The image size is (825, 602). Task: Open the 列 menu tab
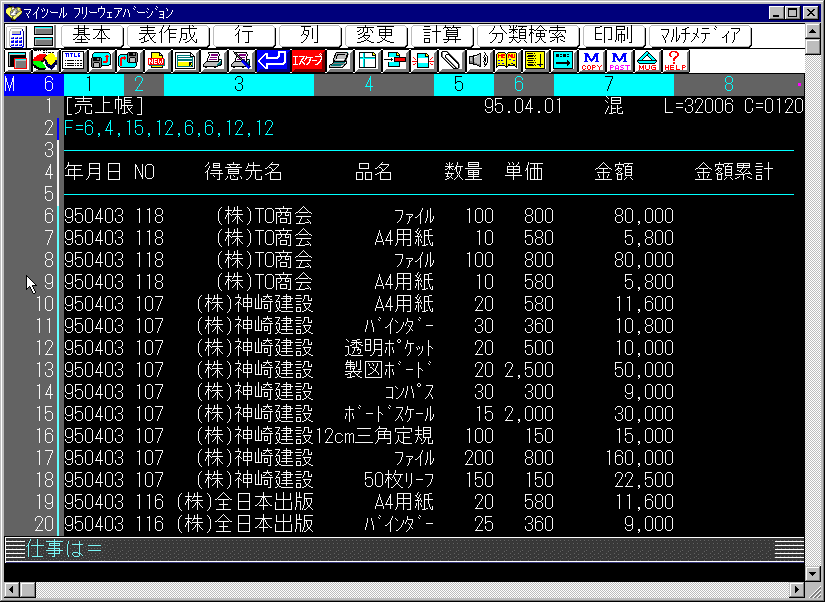(x=309, y=36)
